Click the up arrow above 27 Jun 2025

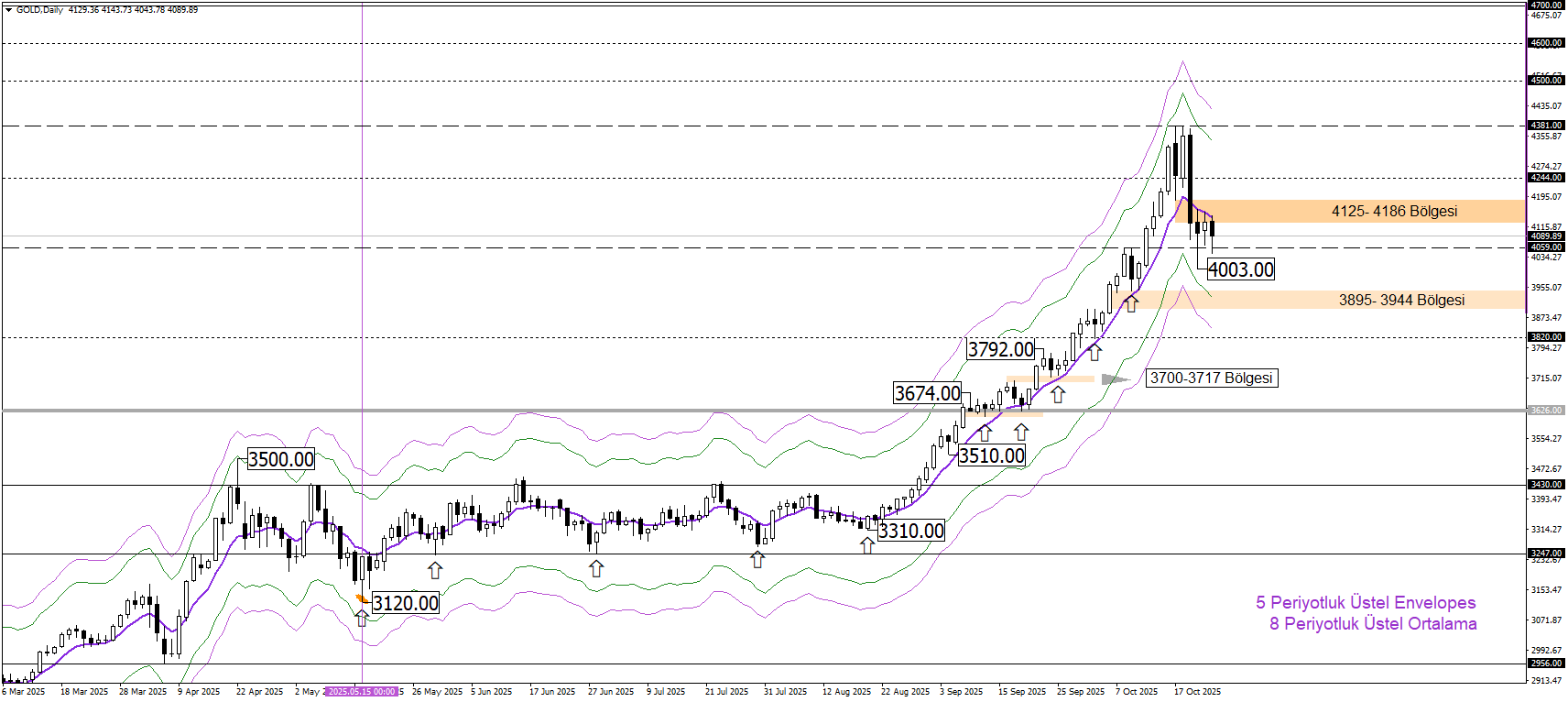tap(596, 568)
